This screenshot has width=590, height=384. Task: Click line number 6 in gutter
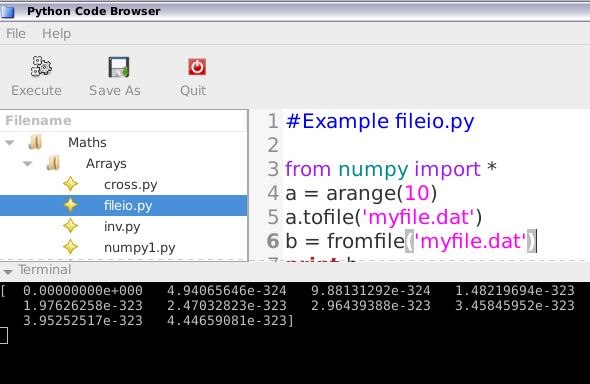point(273,241)
